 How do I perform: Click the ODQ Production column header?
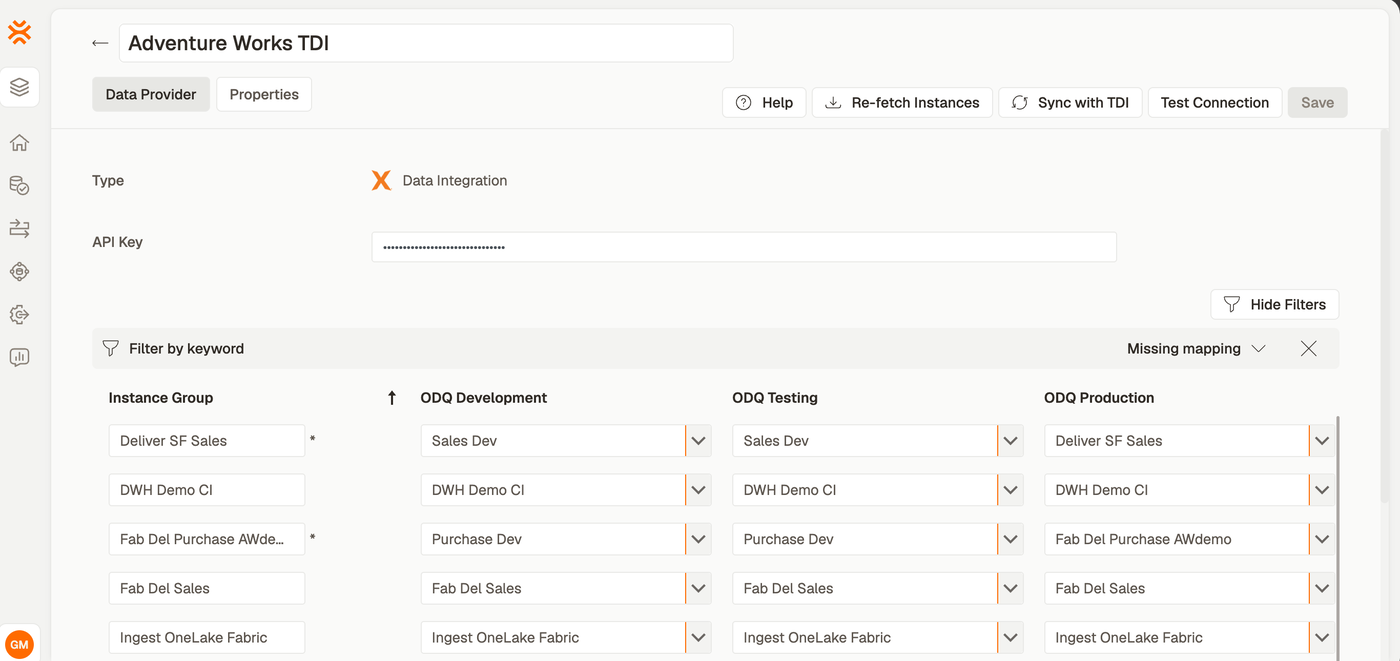pos(1099,398)
